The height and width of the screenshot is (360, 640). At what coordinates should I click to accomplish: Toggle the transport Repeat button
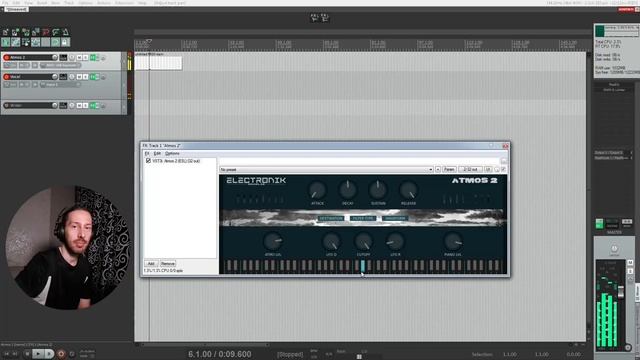[x=72, y=354]
